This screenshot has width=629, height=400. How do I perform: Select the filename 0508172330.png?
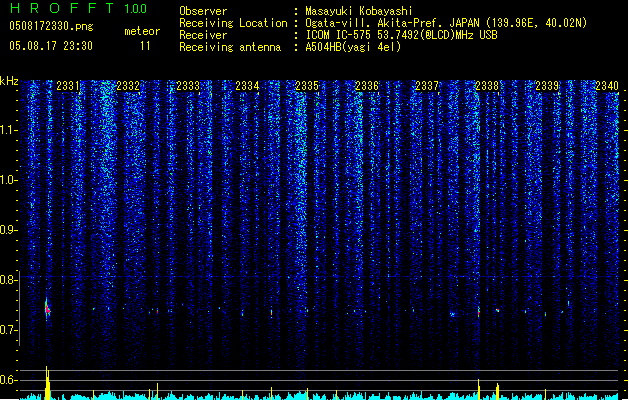pos(51,26)
